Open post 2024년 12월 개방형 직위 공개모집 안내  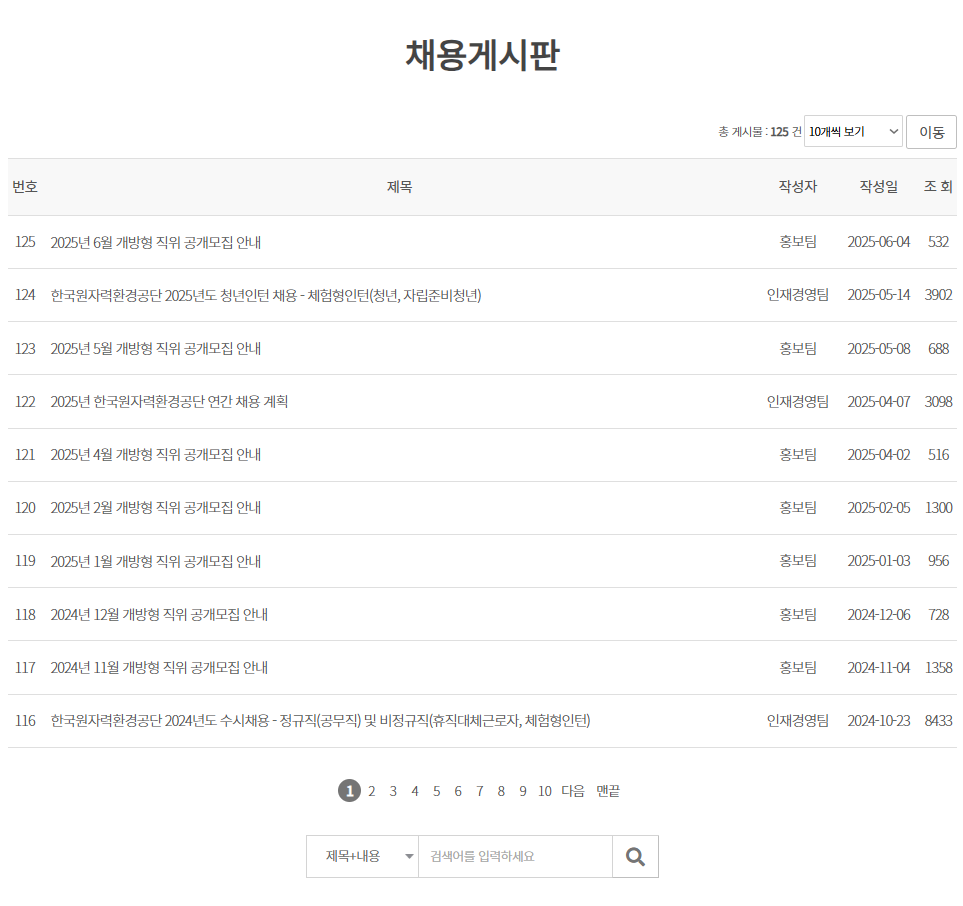tap(159, 614)
